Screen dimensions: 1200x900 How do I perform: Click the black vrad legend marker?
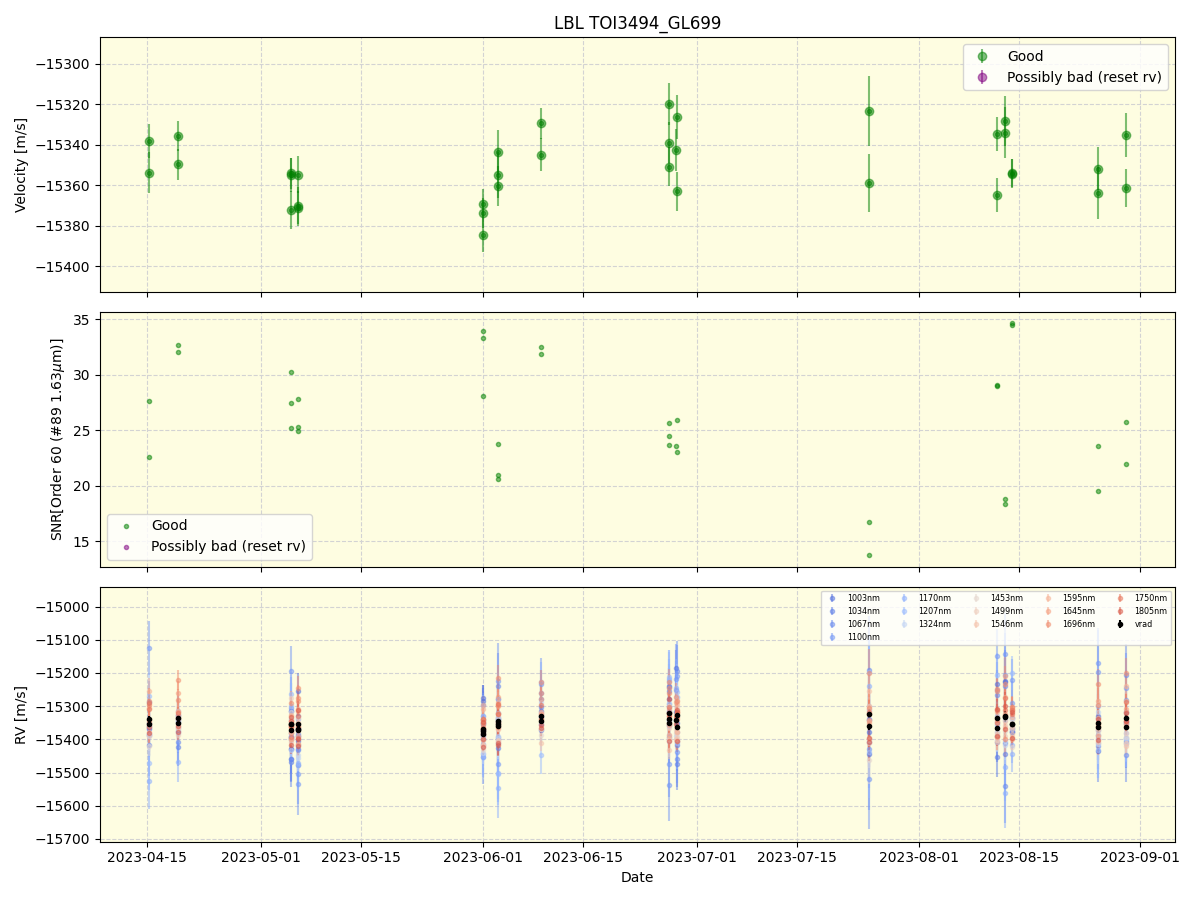tap(1120, 624)
